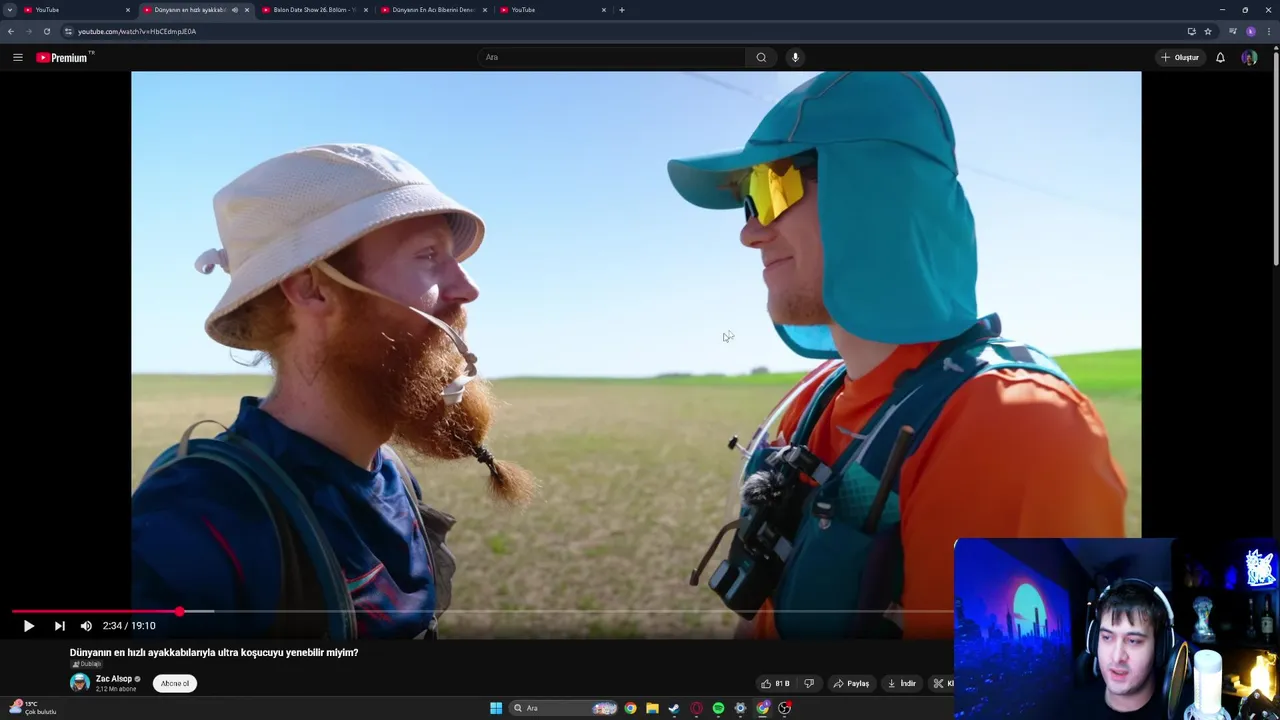Click the Oluştur create button

1180,57
